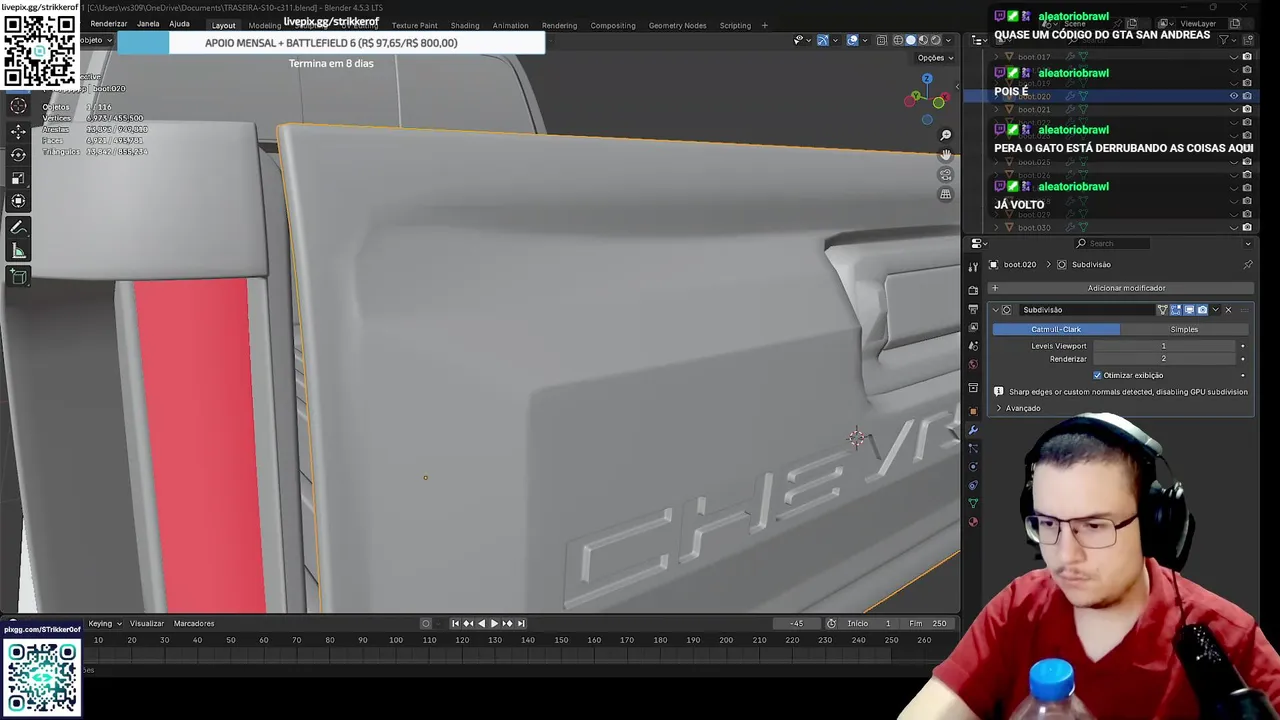This screenshot has width=1280, height=720.
Task: Open the Ajuda menu
Action: pos(179,24)
